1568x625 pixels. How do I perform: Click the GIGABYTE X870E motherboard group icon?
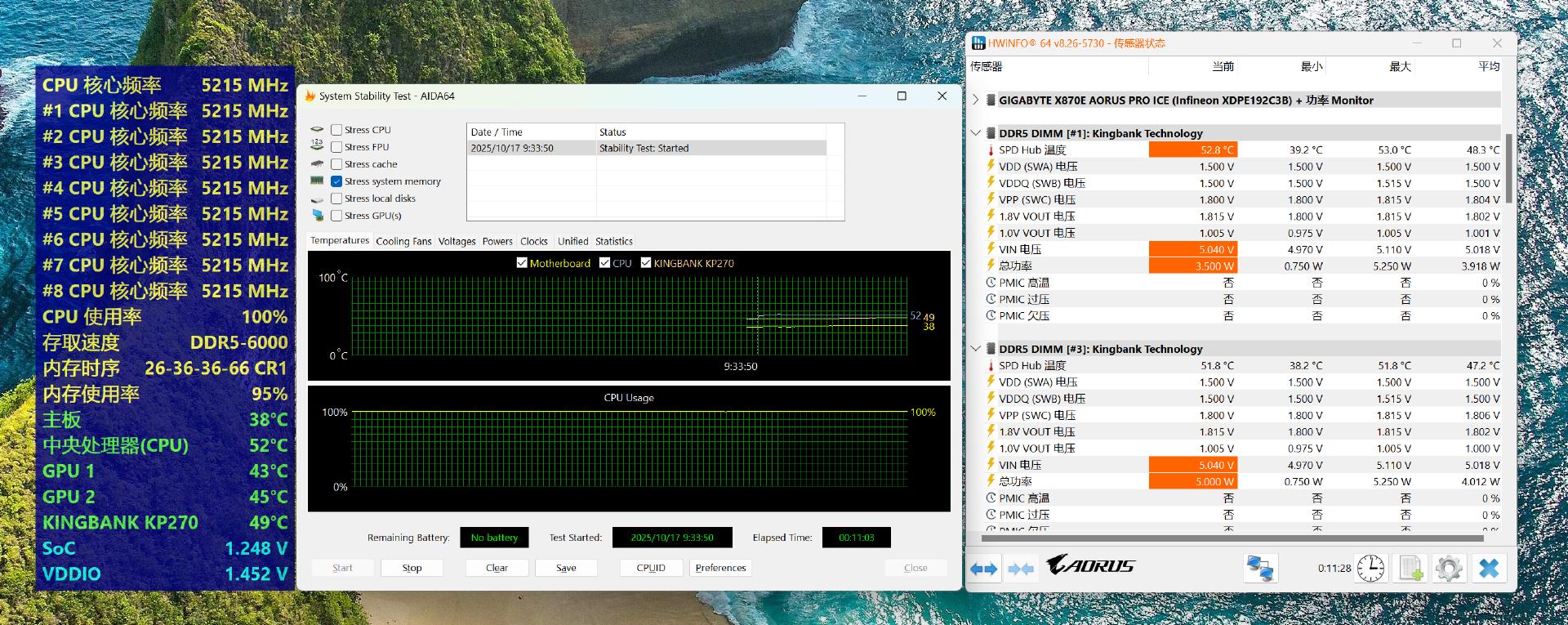point(989,100)
